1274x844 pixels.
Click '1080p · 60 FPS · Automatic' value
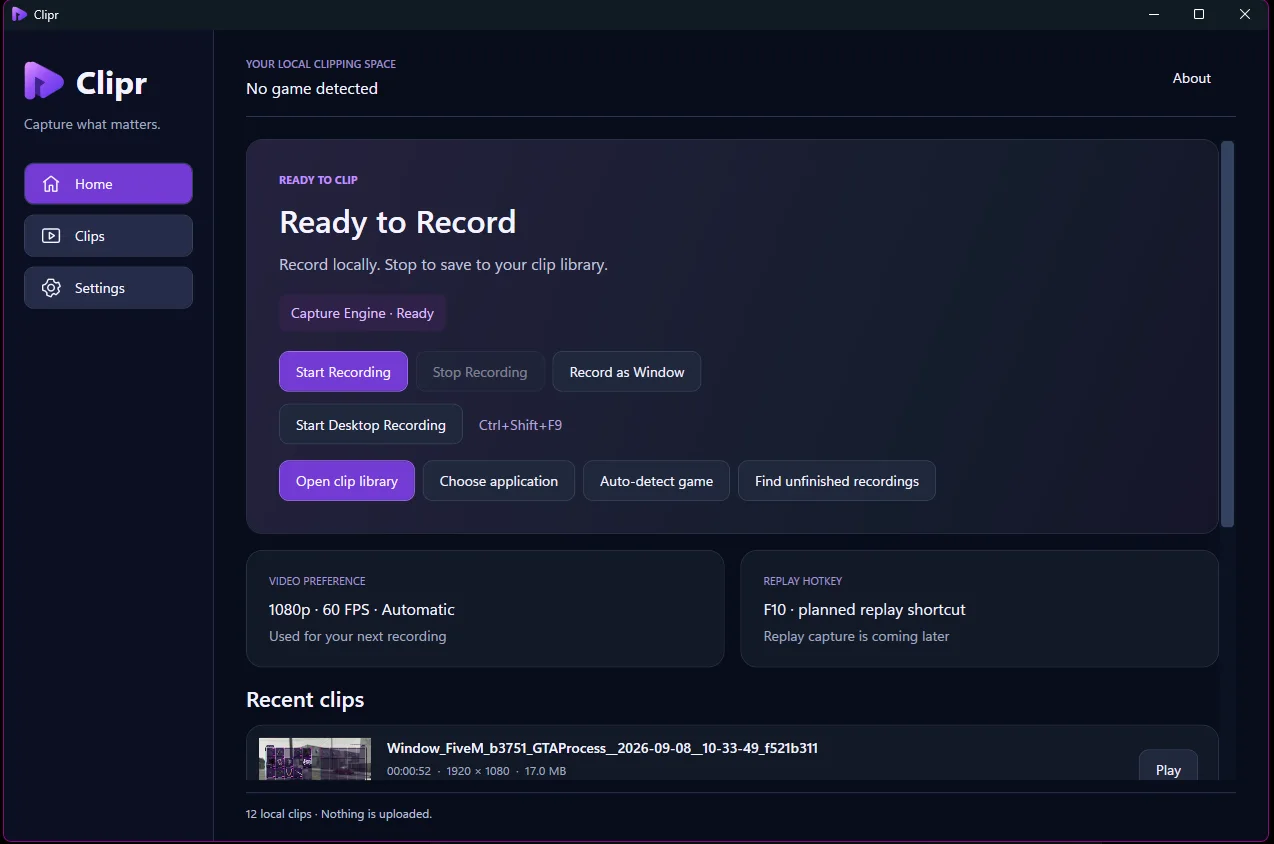pyautogui.click(x=362, y=609)
